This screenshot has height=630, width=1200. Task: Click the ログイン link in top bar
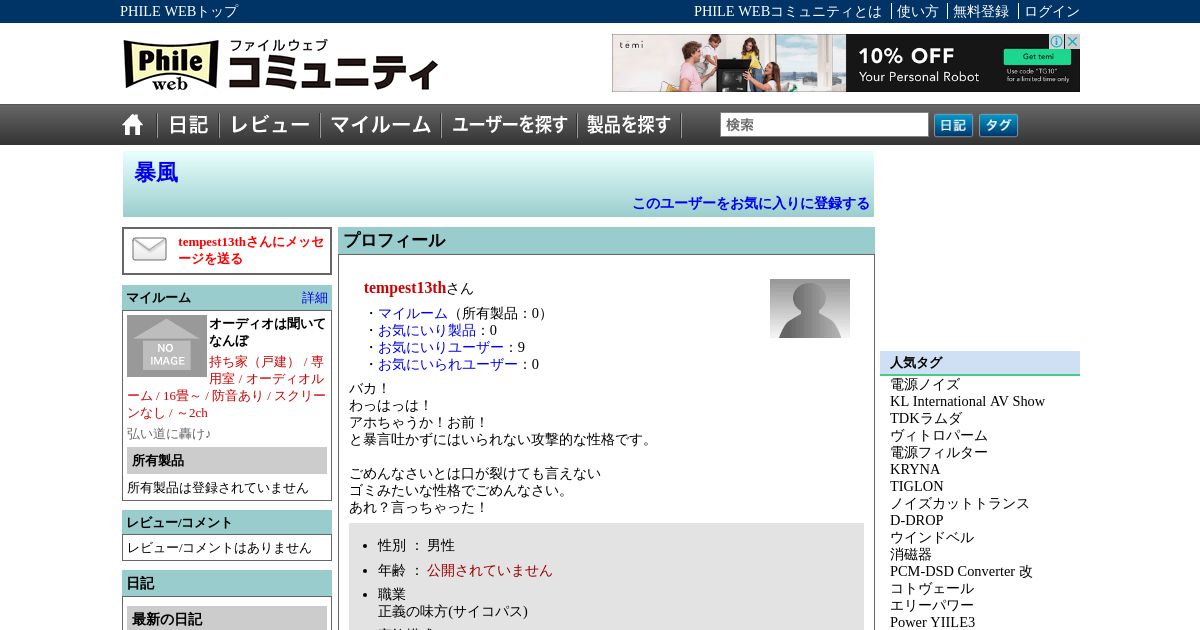(1052, 11)
